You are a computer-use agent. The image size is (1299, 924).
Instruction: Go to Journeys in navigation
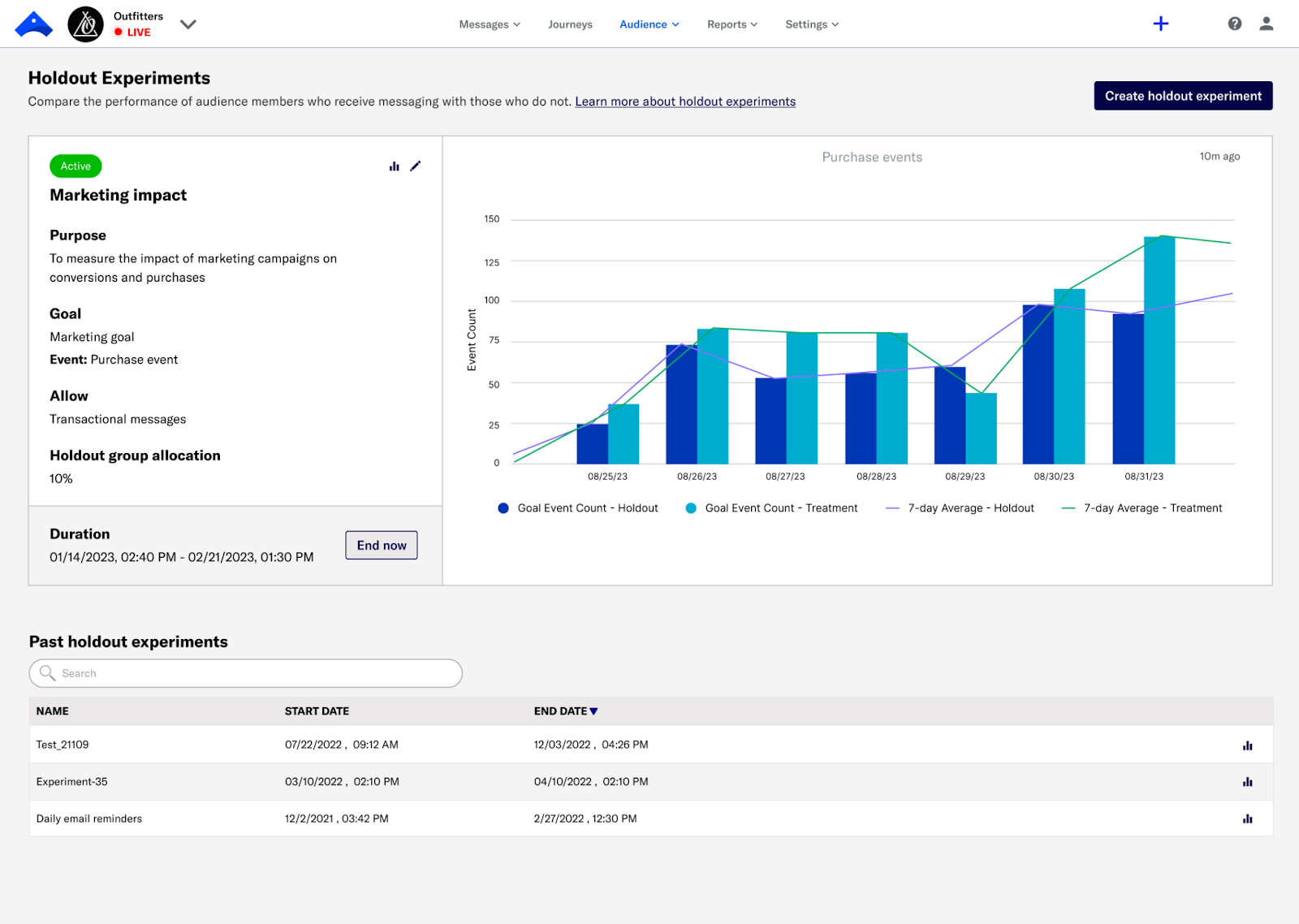tap(570, 24)
